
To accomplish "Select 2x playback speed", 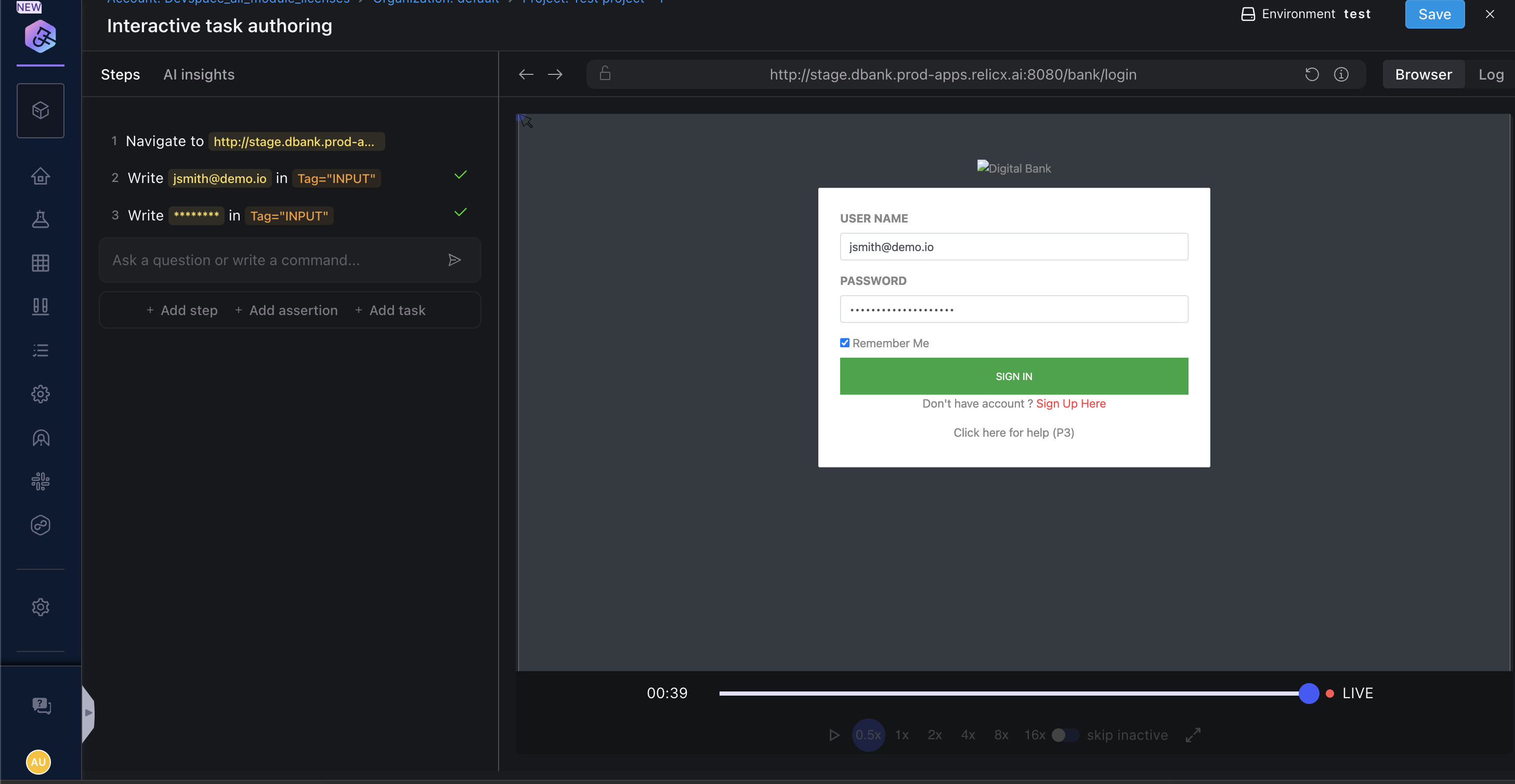I will pos(934,735).
